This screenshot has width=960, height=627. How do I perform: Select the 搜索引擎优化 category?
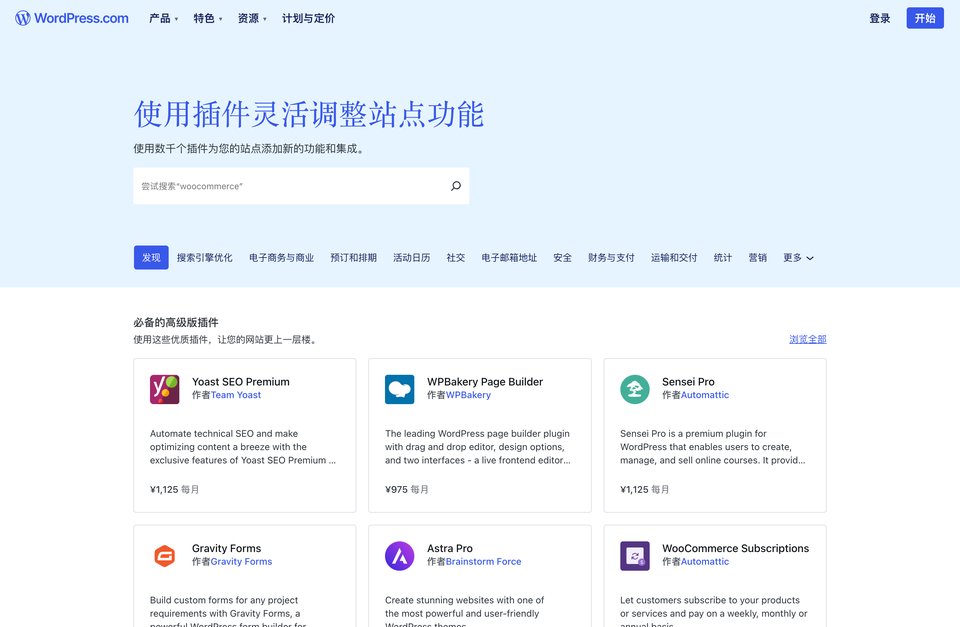coord(204,258)
